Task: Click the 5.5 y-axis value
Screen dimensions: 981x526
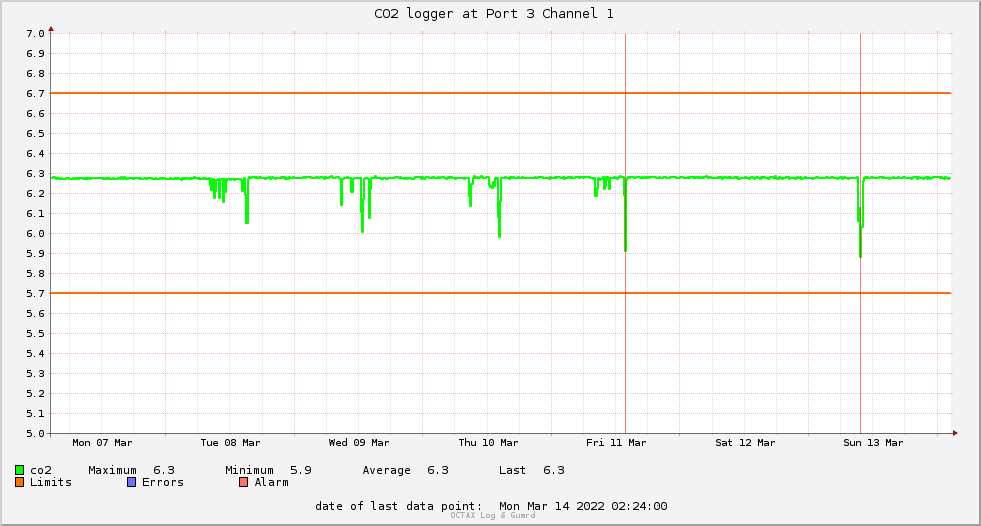Action: pyautogui.click(x=35, y=334)
